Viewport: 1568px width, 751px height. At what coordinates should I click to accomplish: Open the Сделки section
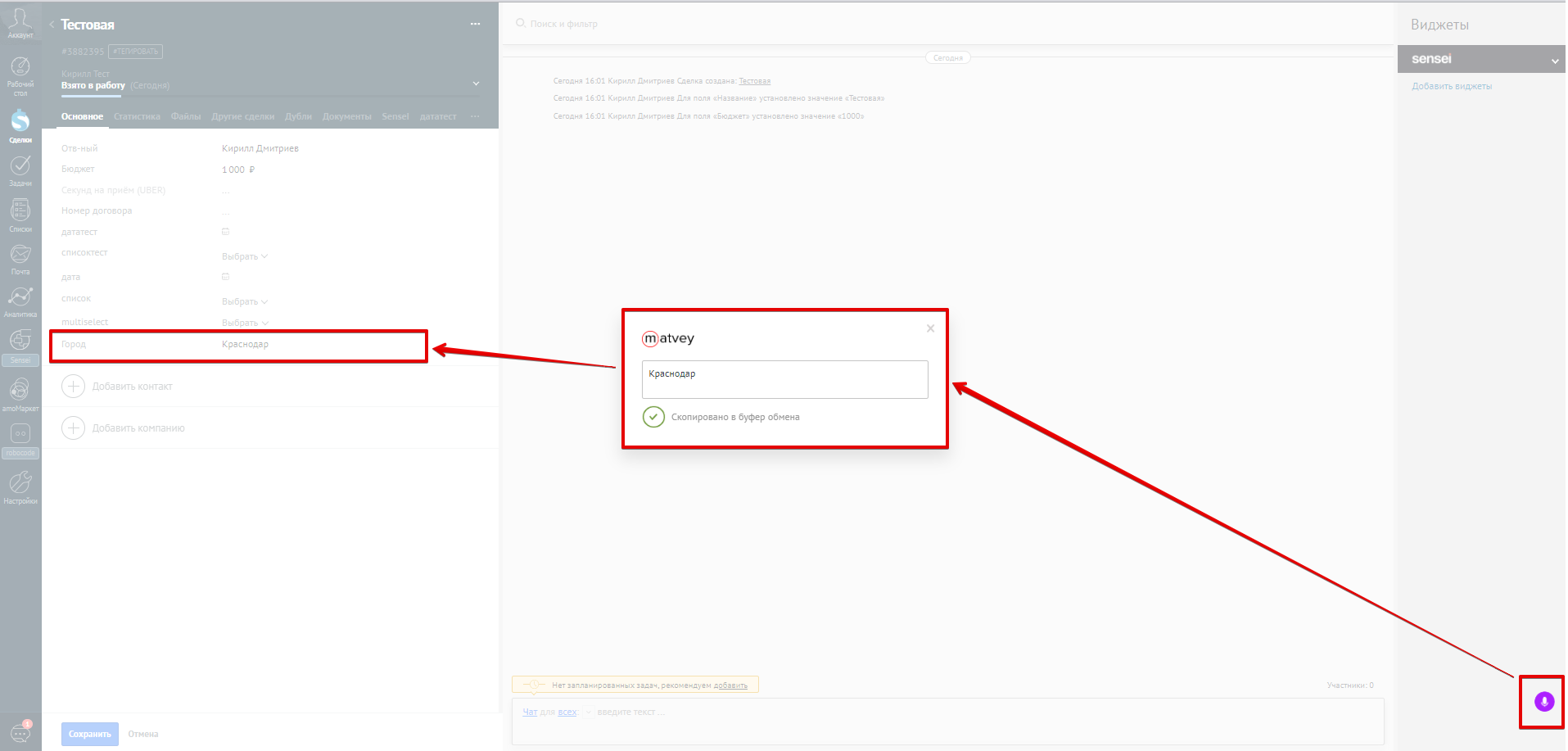click(20, 125)
